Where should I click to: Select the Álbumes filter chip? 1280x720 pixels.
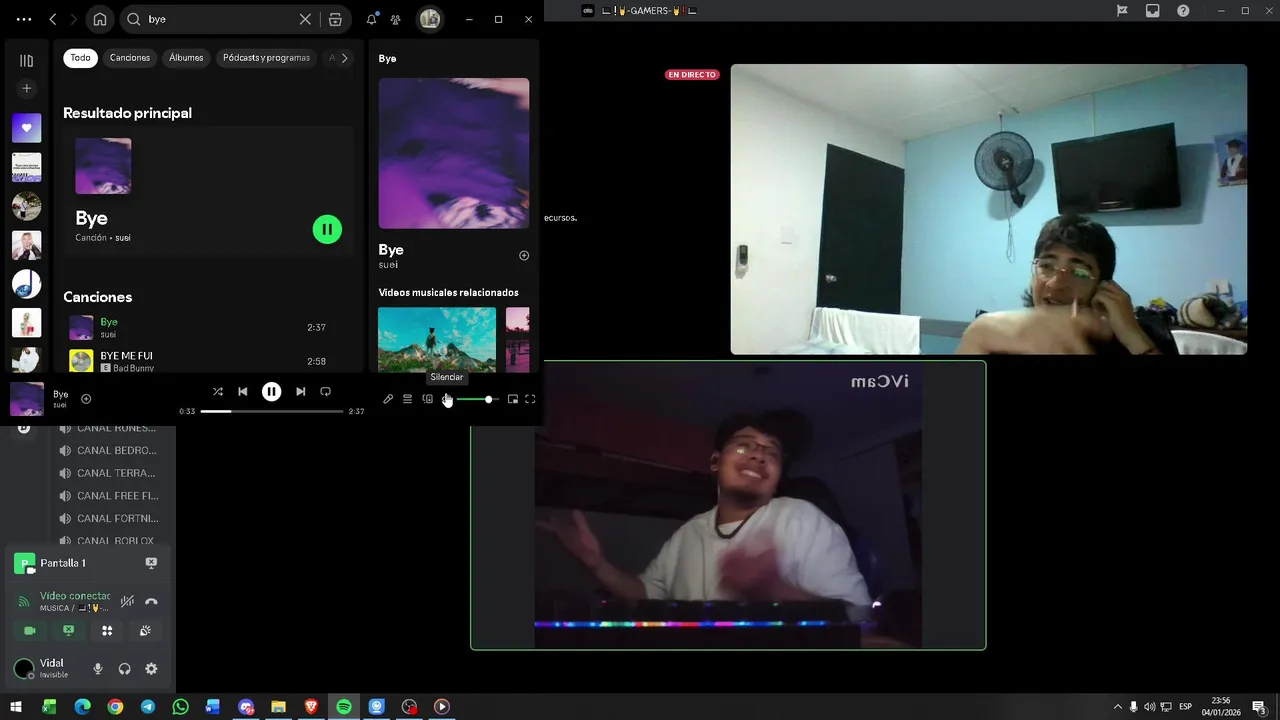pyautogui.click(x=186, y=58)
